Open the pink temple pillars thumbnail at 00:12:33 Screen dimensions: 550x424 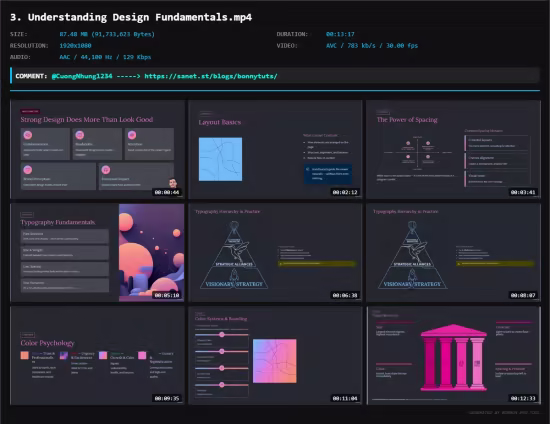tap(453, 356)
